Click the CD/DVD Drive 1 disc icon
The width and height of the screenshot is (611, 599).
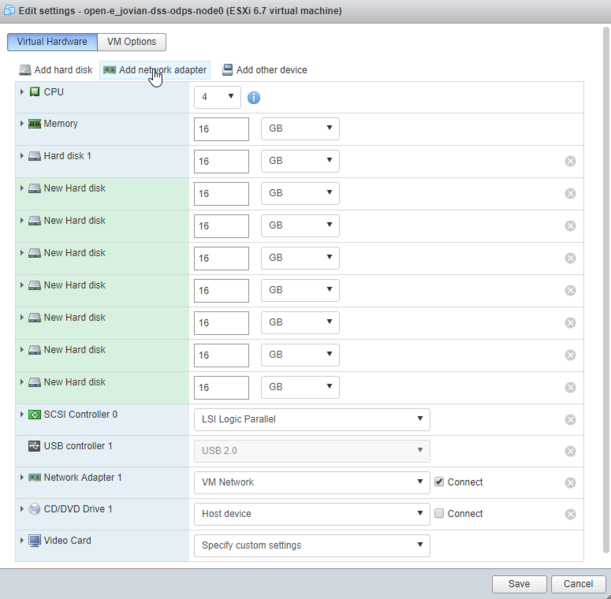(35, 509)
